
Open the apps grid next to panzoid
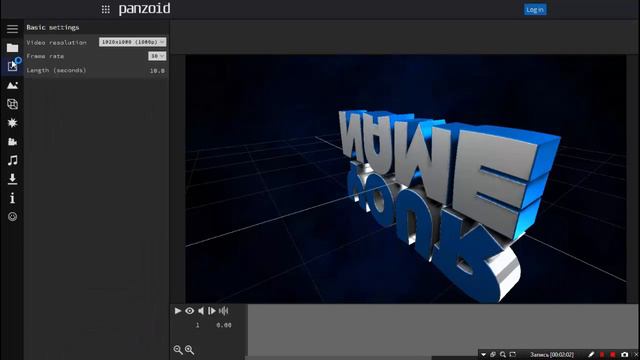tap(105, 9)
